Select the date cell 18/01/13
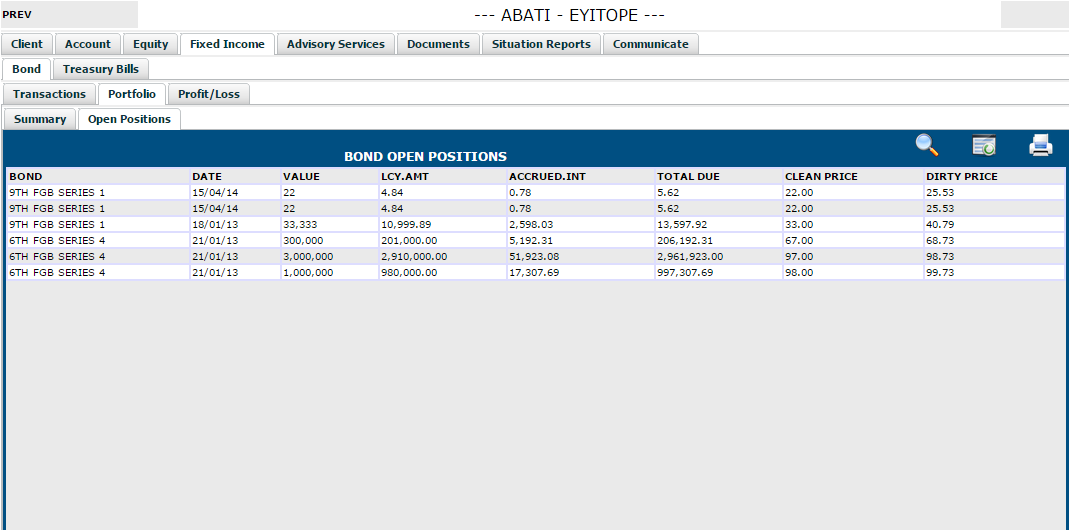The image size is (1070, 531). [x=235, y=224]
